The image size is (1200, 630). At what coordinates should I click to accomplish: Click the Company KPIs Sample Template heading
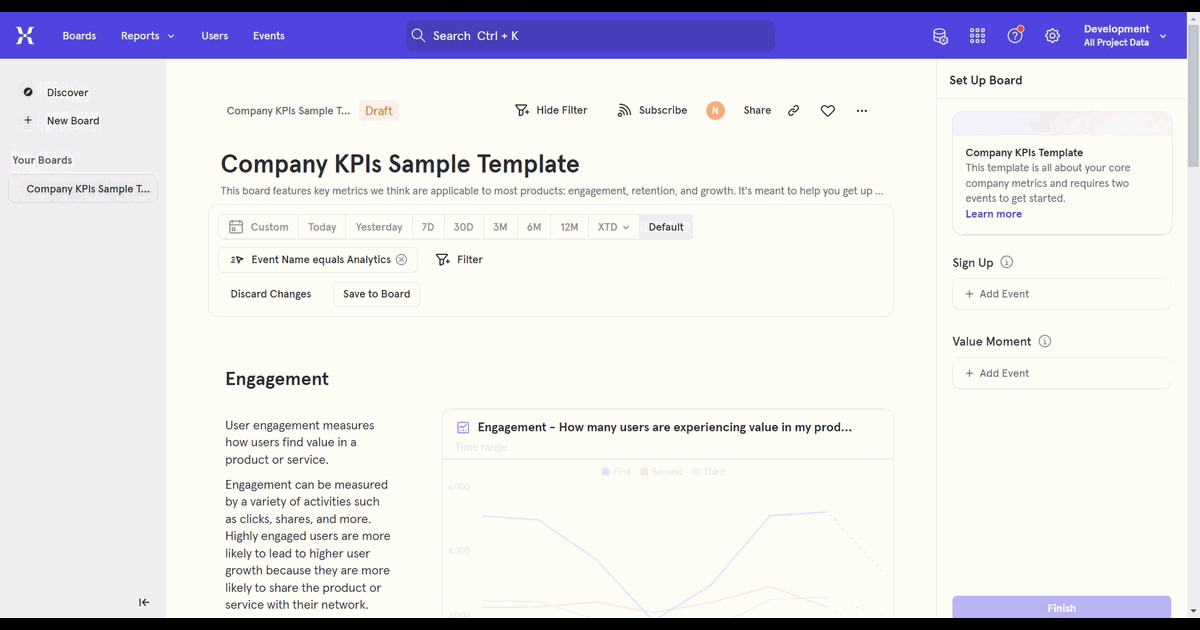click(x=400, y=164)
